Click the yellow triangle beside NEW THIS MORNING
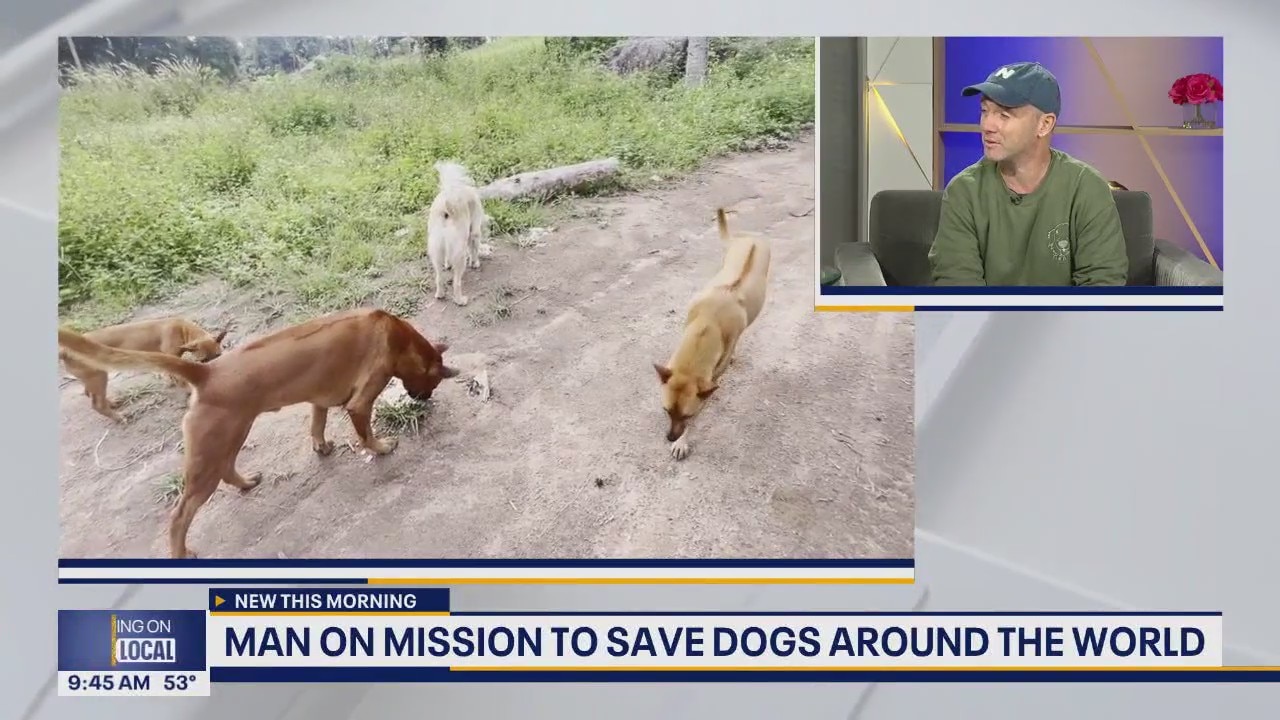Viewport: 1280px width, 720px height. click(x=220, y=601)
